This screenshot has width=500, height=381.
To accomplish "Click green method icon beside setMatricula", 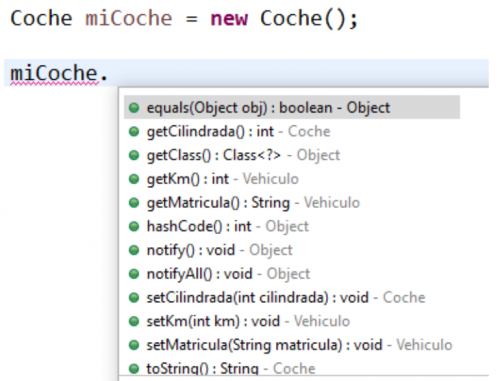I will pos(134,345).
